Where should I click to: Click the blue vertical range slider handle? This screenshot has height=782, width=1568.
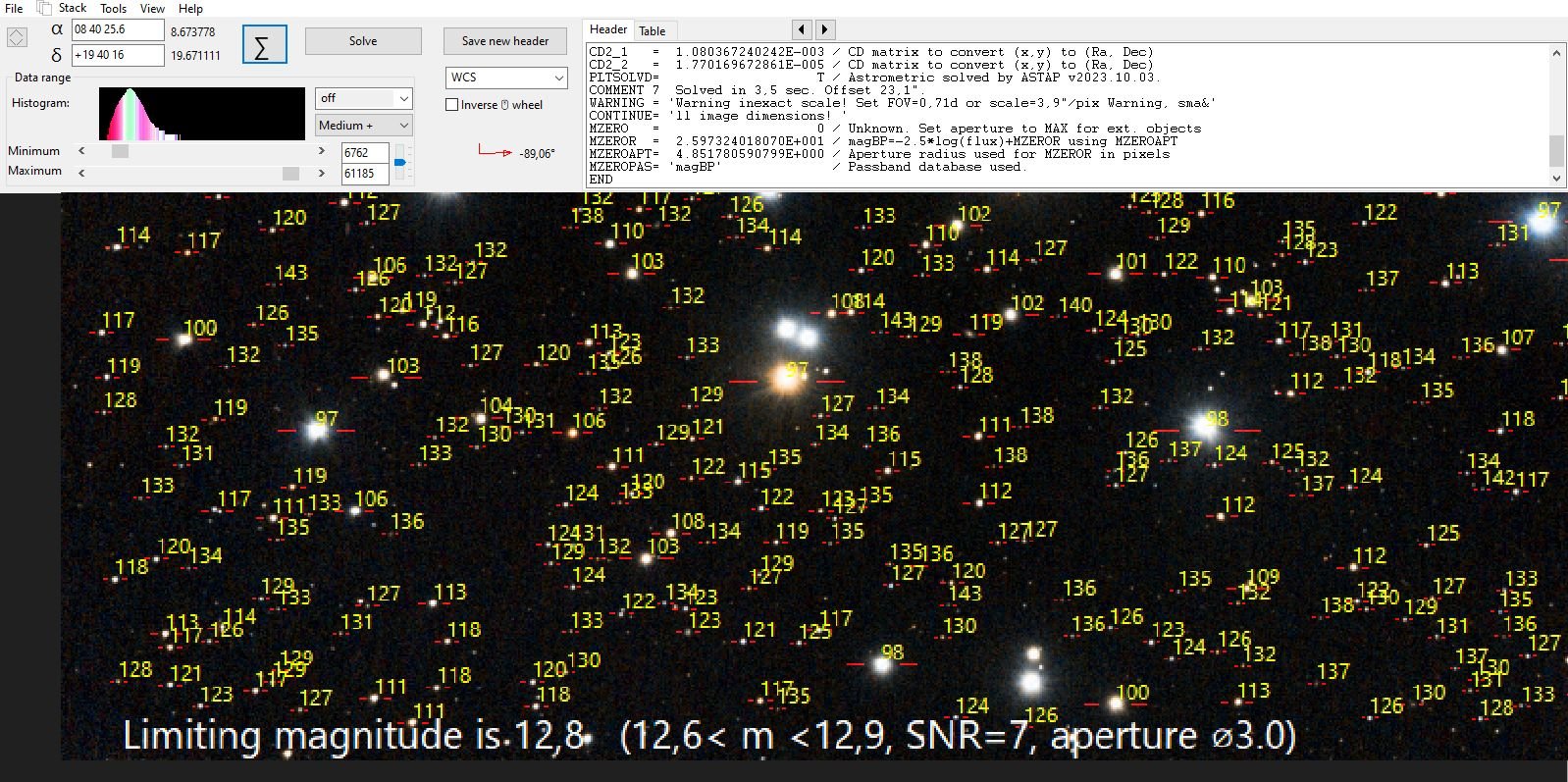pyautogui.click(x=399, y=162)
